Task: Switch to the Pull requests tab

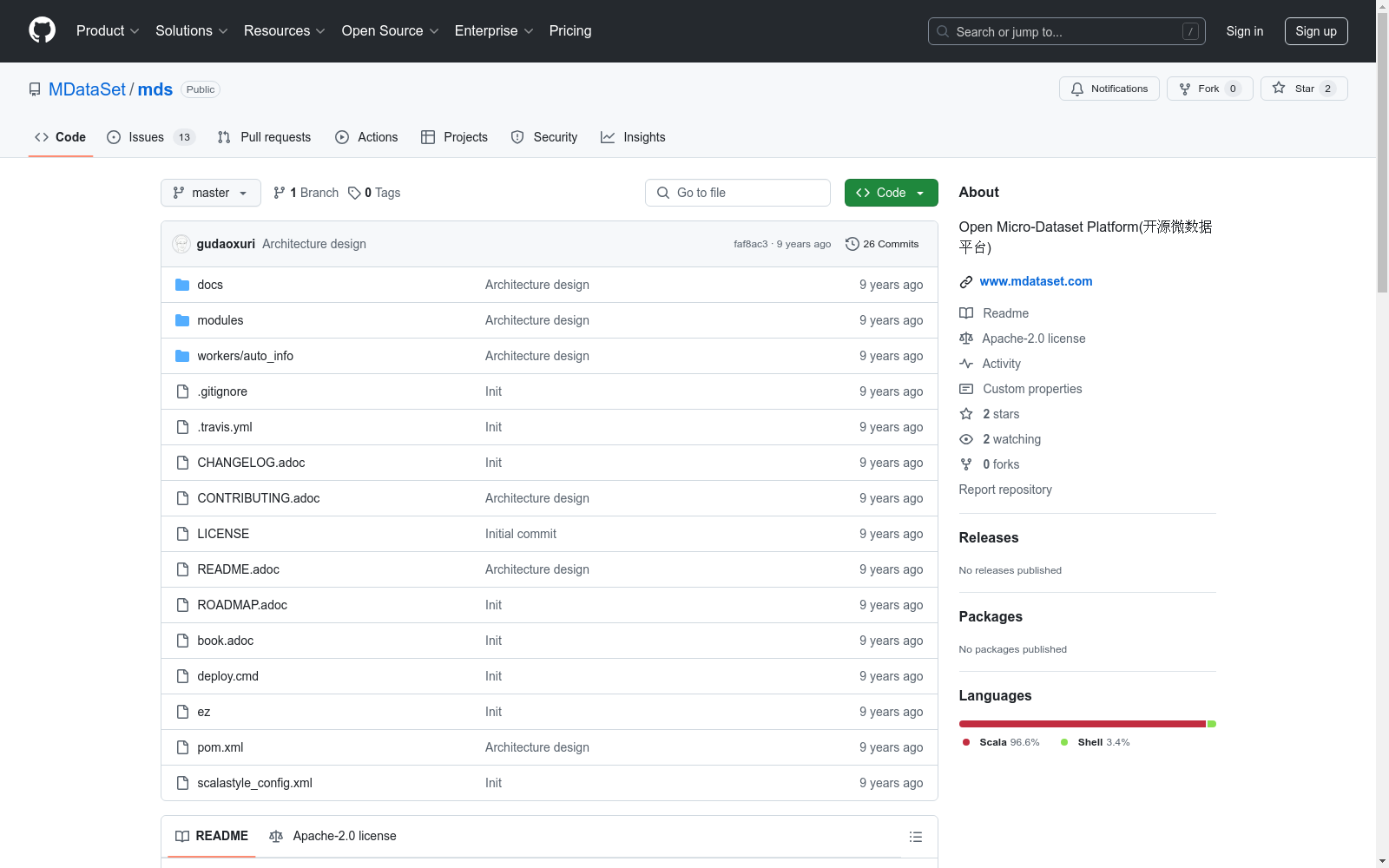Action: (x=264, y=137)
